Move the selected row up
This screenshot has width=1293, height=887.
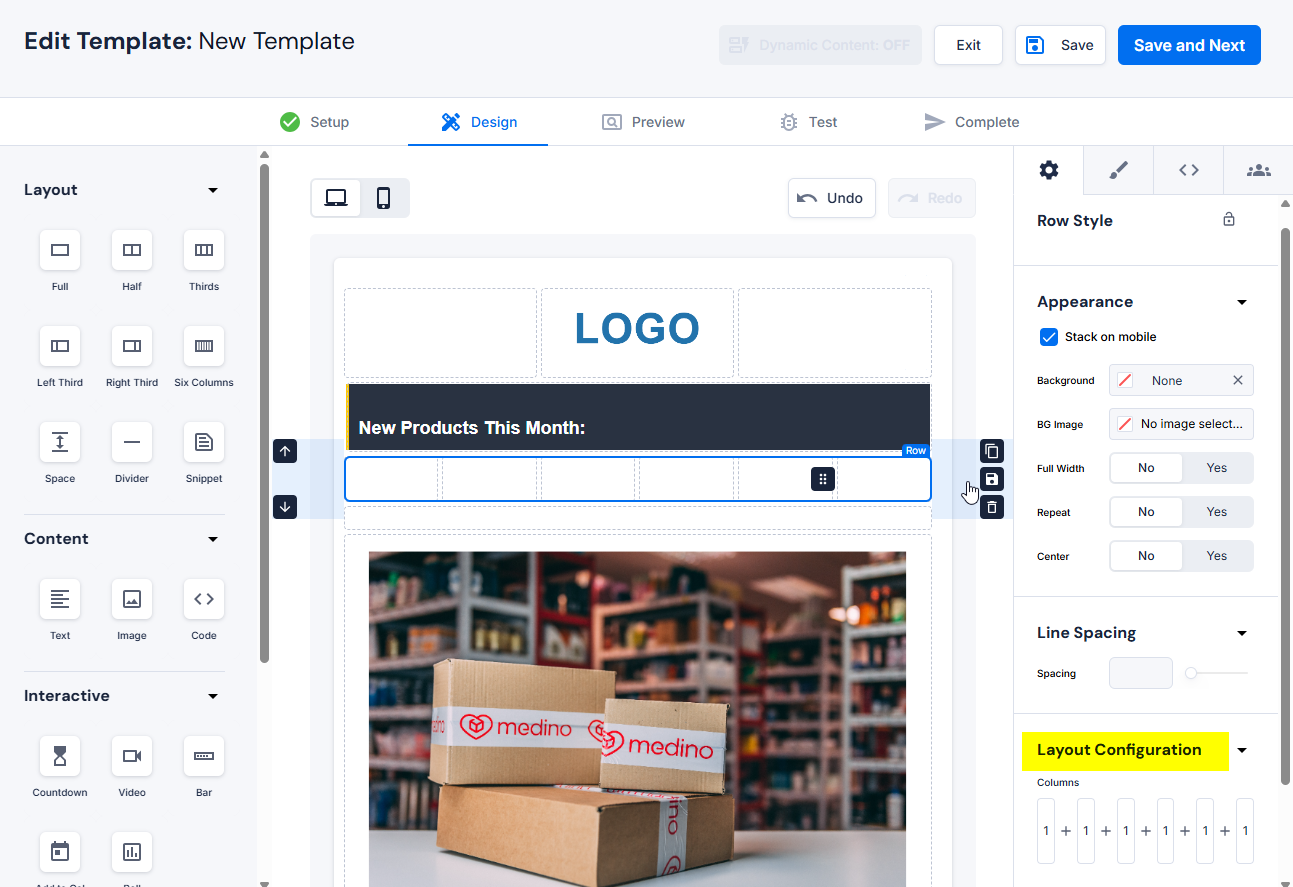(x=285, y=451)
